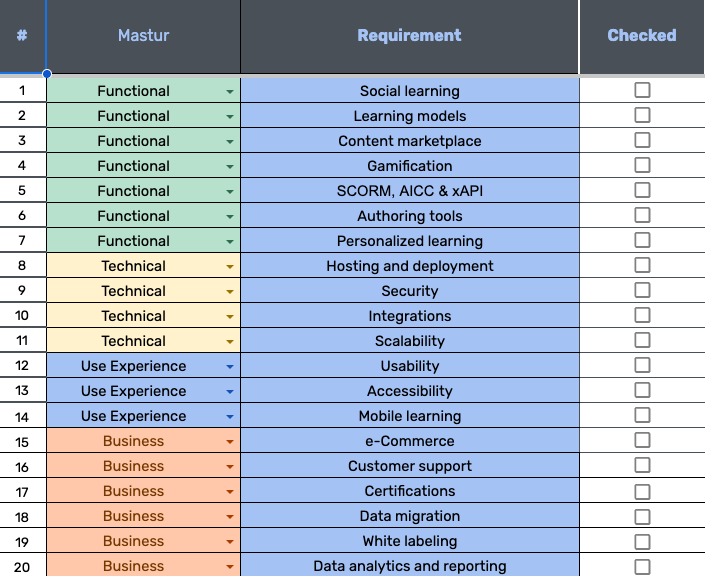Select the Mobile learning cell
The width and height of the screenshot is (705, 576).
[x=409, y=416]
